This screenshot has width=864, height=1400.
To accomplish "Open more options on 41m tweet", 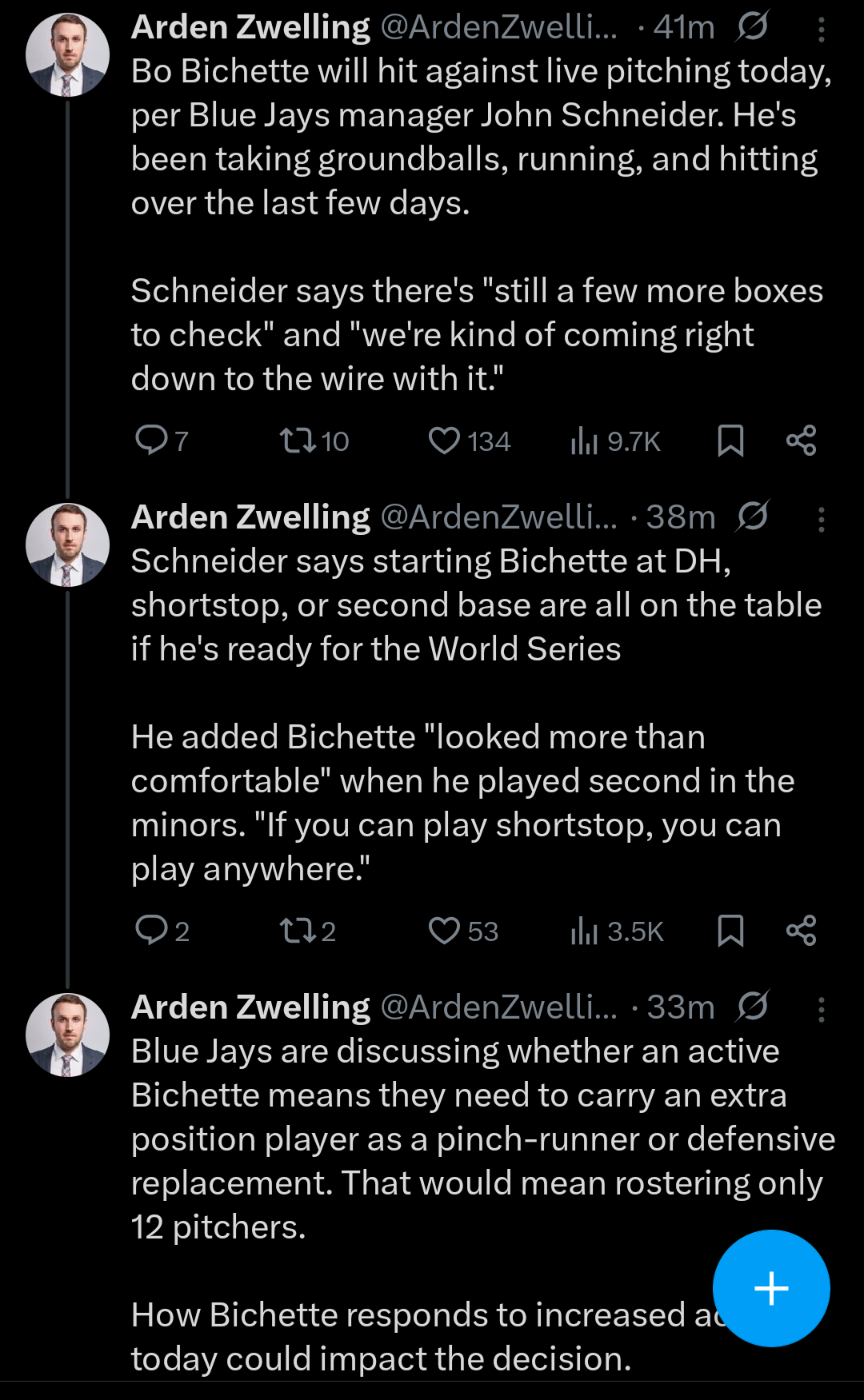I will coord(821,30).
